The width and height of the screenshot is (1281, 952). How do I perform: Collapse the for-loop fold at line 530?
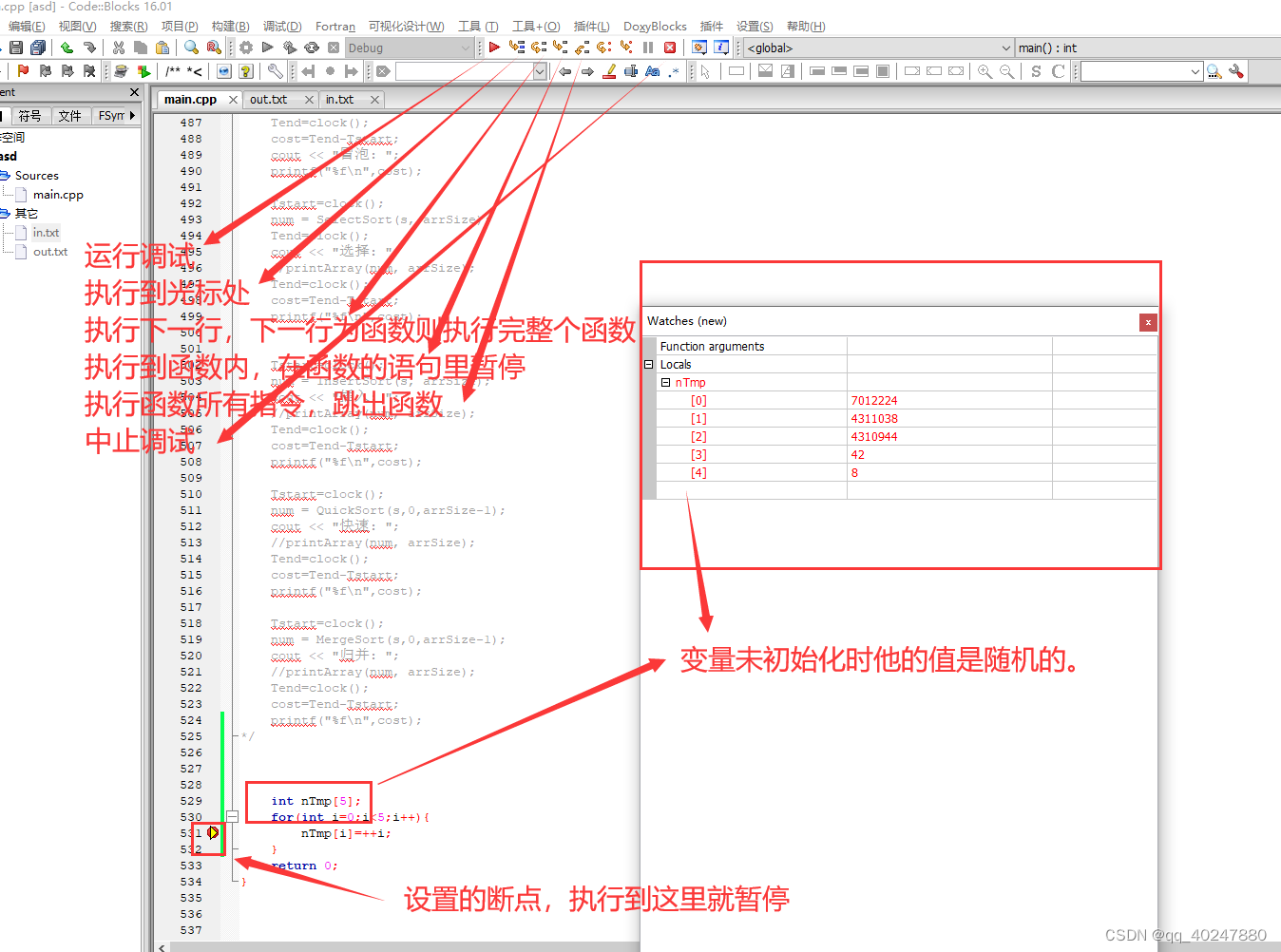tap(232, 816)
